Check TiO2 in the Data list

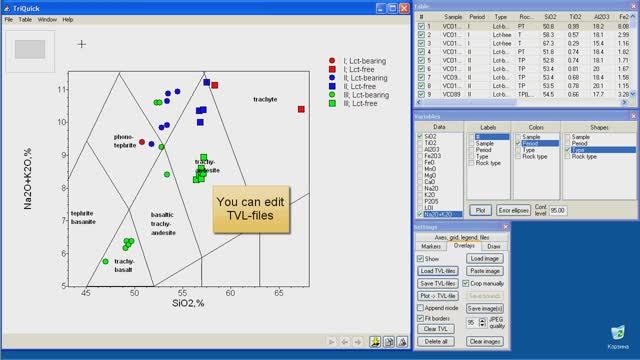420,143
